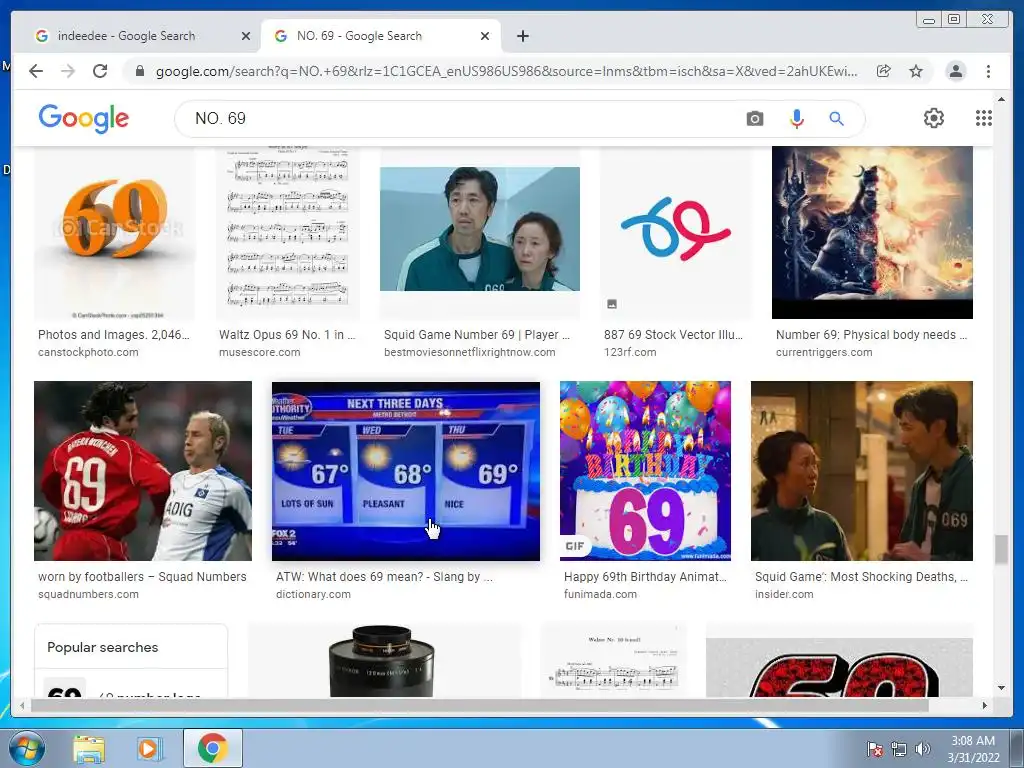The height and width of the screenshot is (768, 1024).
Task: Open the taskbar clock showing 3:08 AM
Action: (x=973, y=749)
